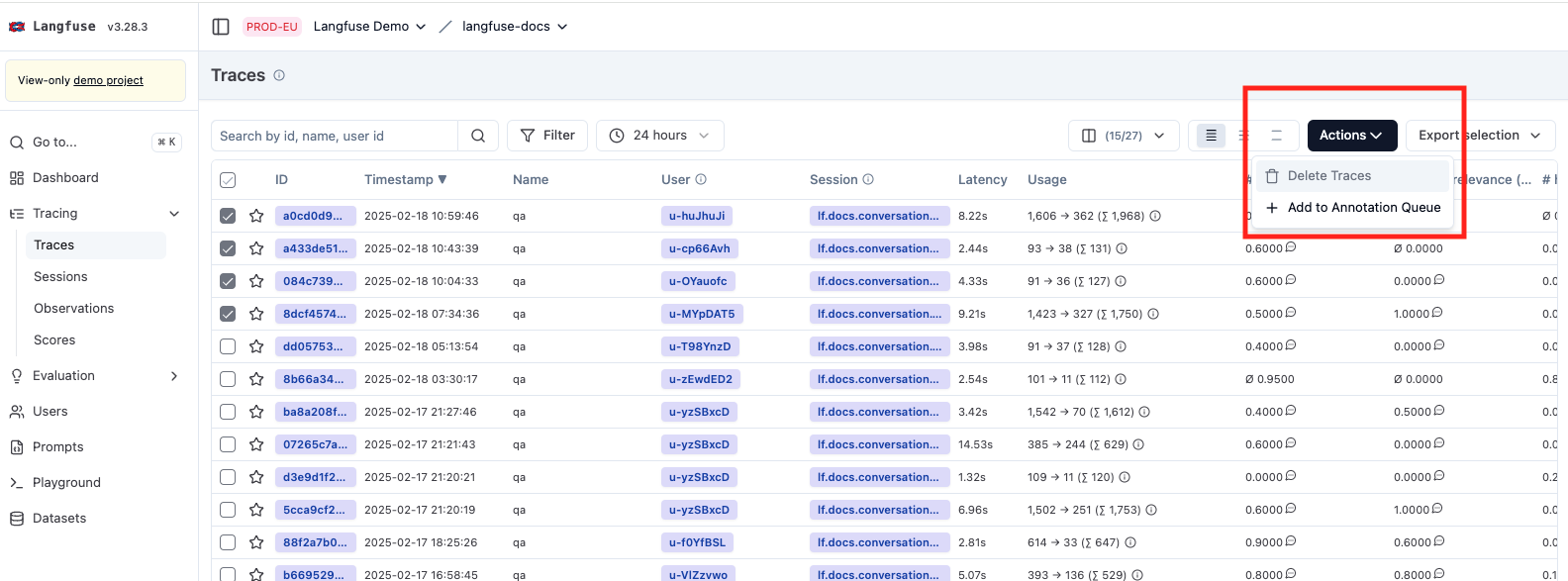1568x581 pixels.
Task: Click usage info icon for a433de51 trace
Action: click(1122, 248)
